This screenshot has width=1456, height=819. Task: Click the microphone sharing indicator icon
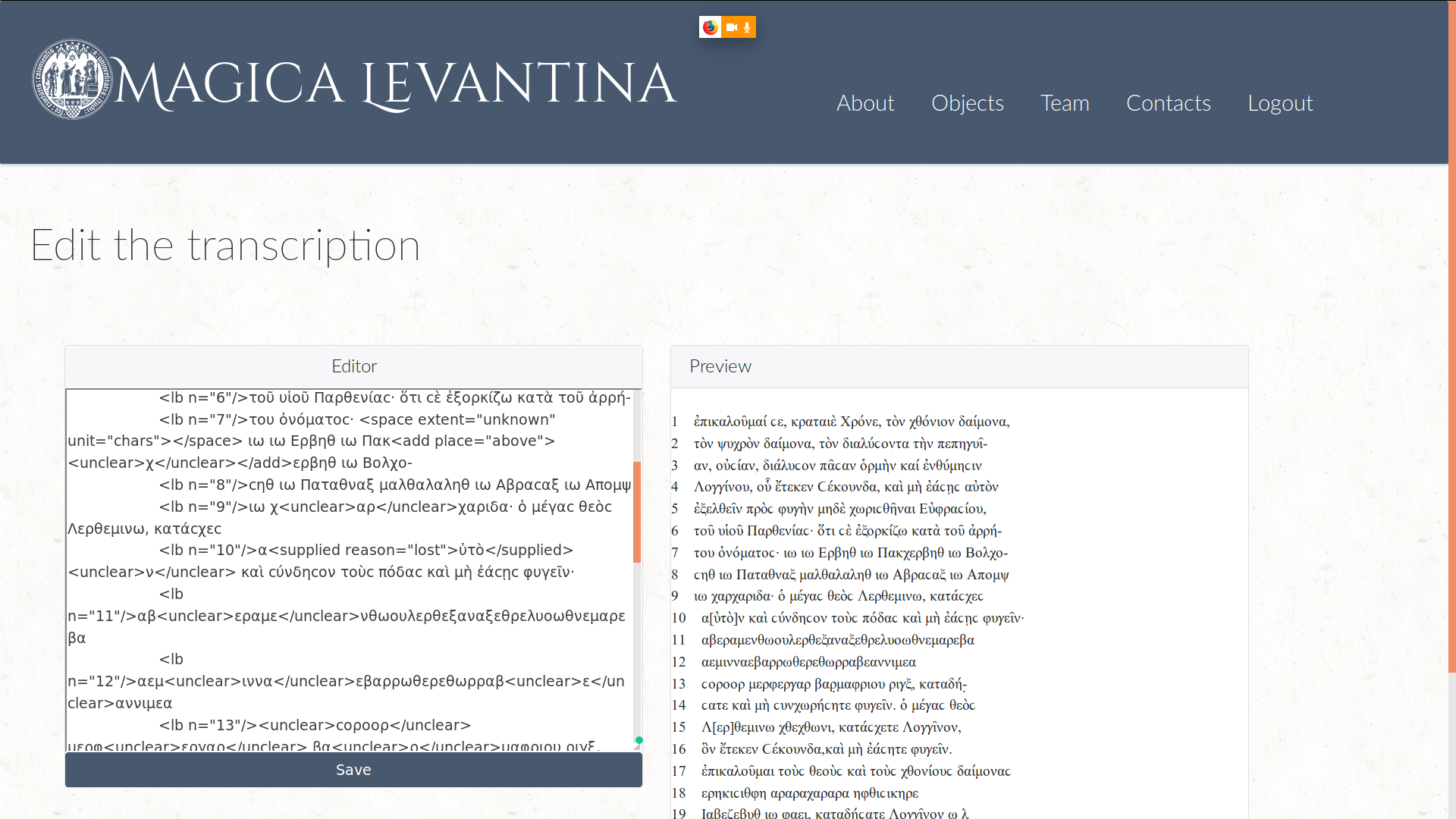tap(747, 27)
